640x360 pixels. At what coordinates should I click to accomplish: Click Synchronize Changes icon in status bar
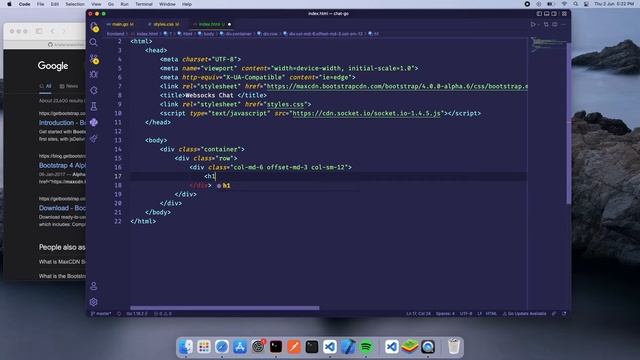tap(119, 314)
